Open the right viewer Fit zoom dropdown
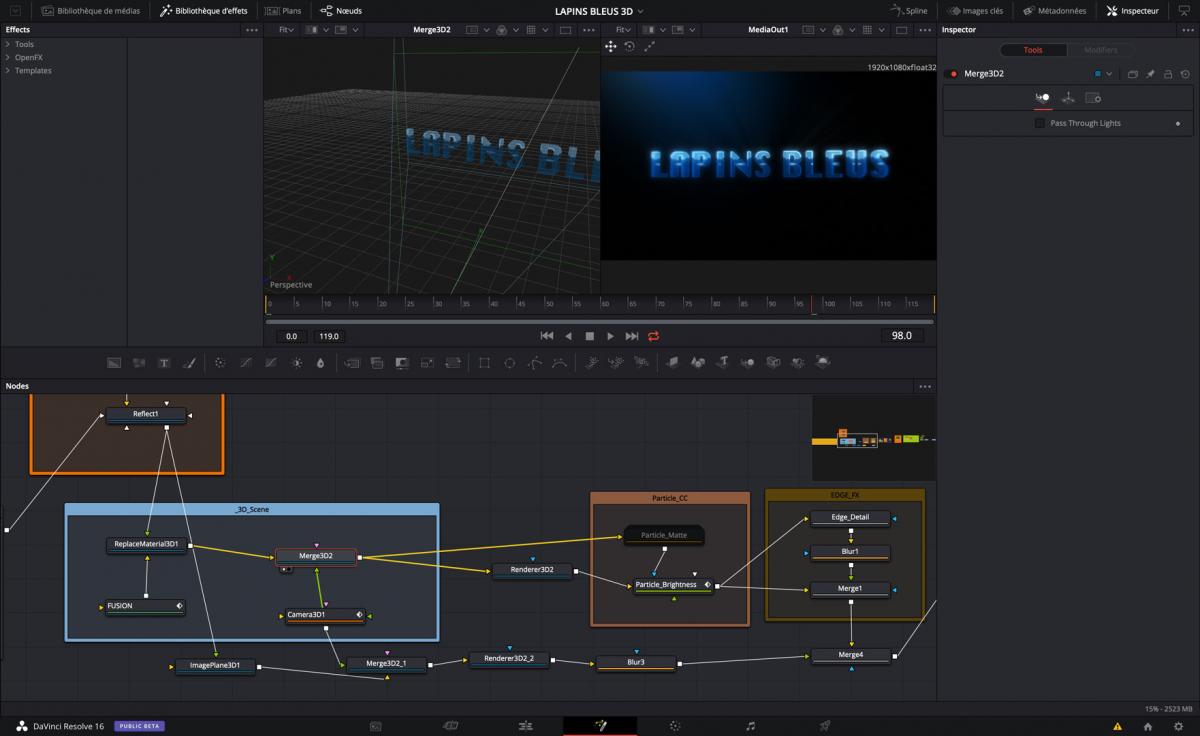 (x=625, y=30)
